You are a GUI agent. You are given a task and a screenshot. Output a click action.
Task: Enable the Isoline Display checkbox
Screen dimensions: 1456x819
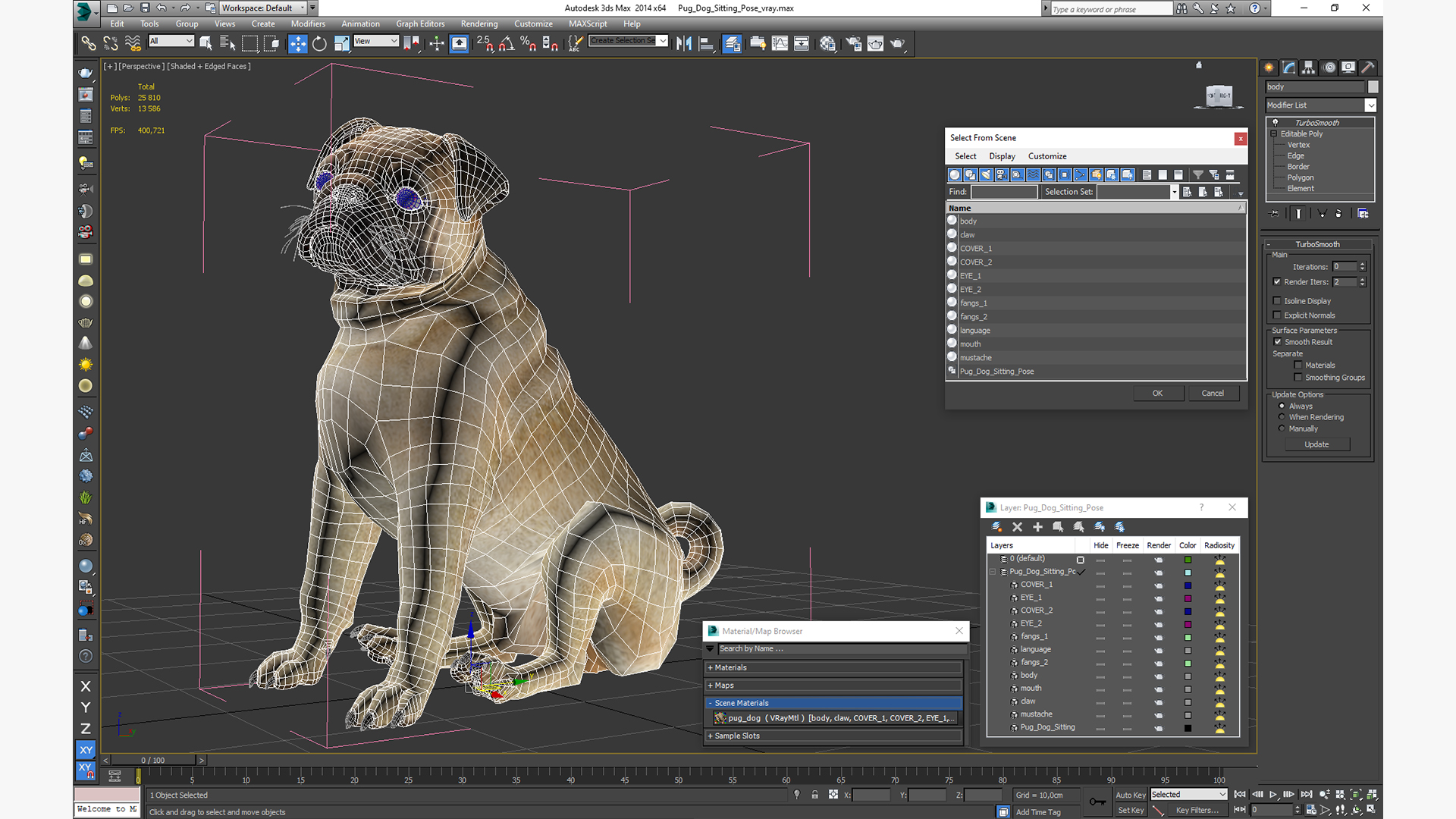pos(1277,301)
